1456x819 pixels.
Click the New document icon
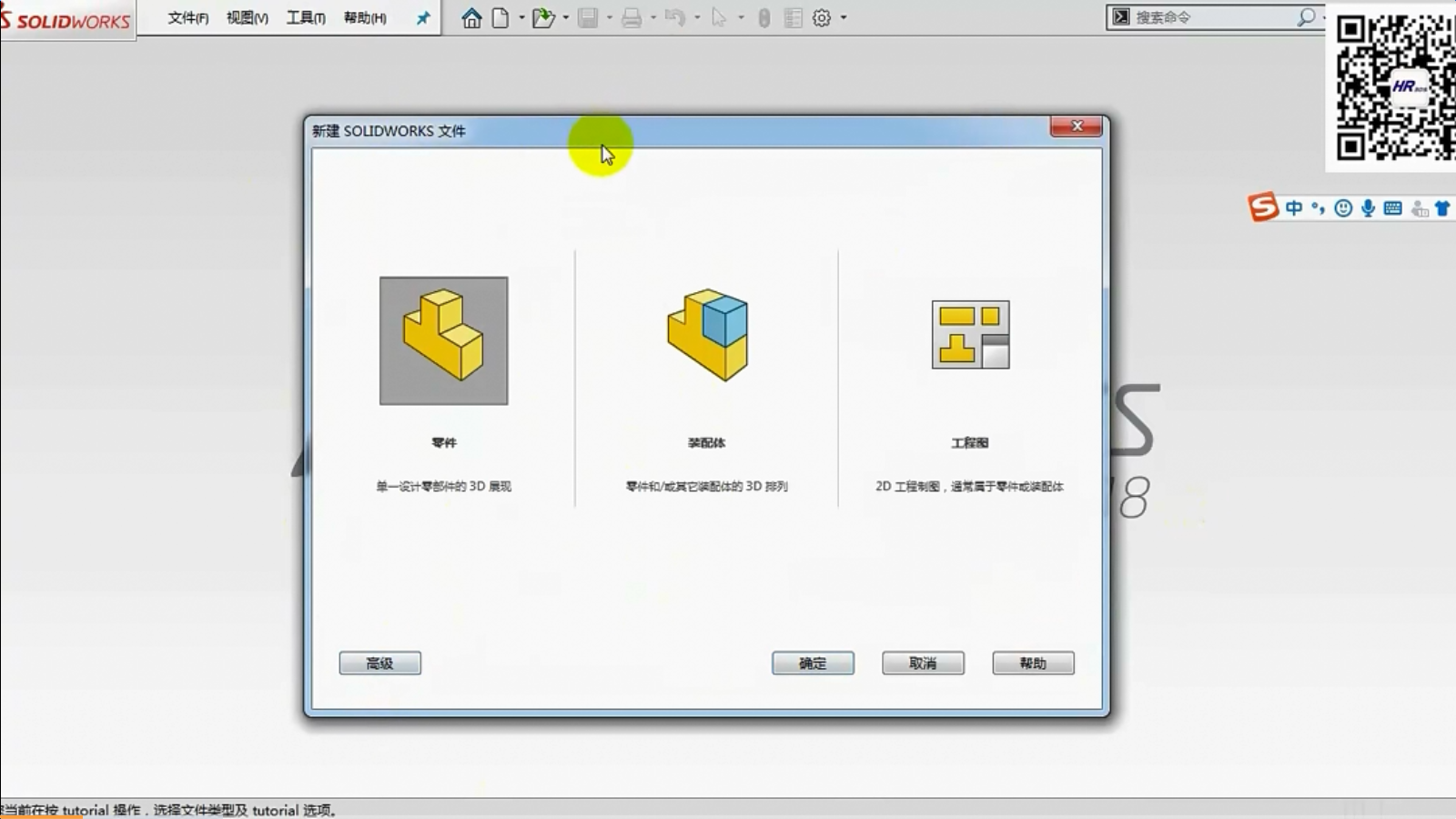click(500, 18)
